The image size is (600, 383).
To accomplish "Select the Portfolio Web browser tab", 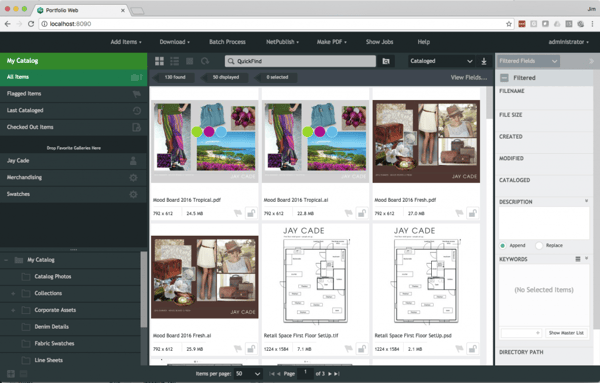I will click(x=81, y=10).
